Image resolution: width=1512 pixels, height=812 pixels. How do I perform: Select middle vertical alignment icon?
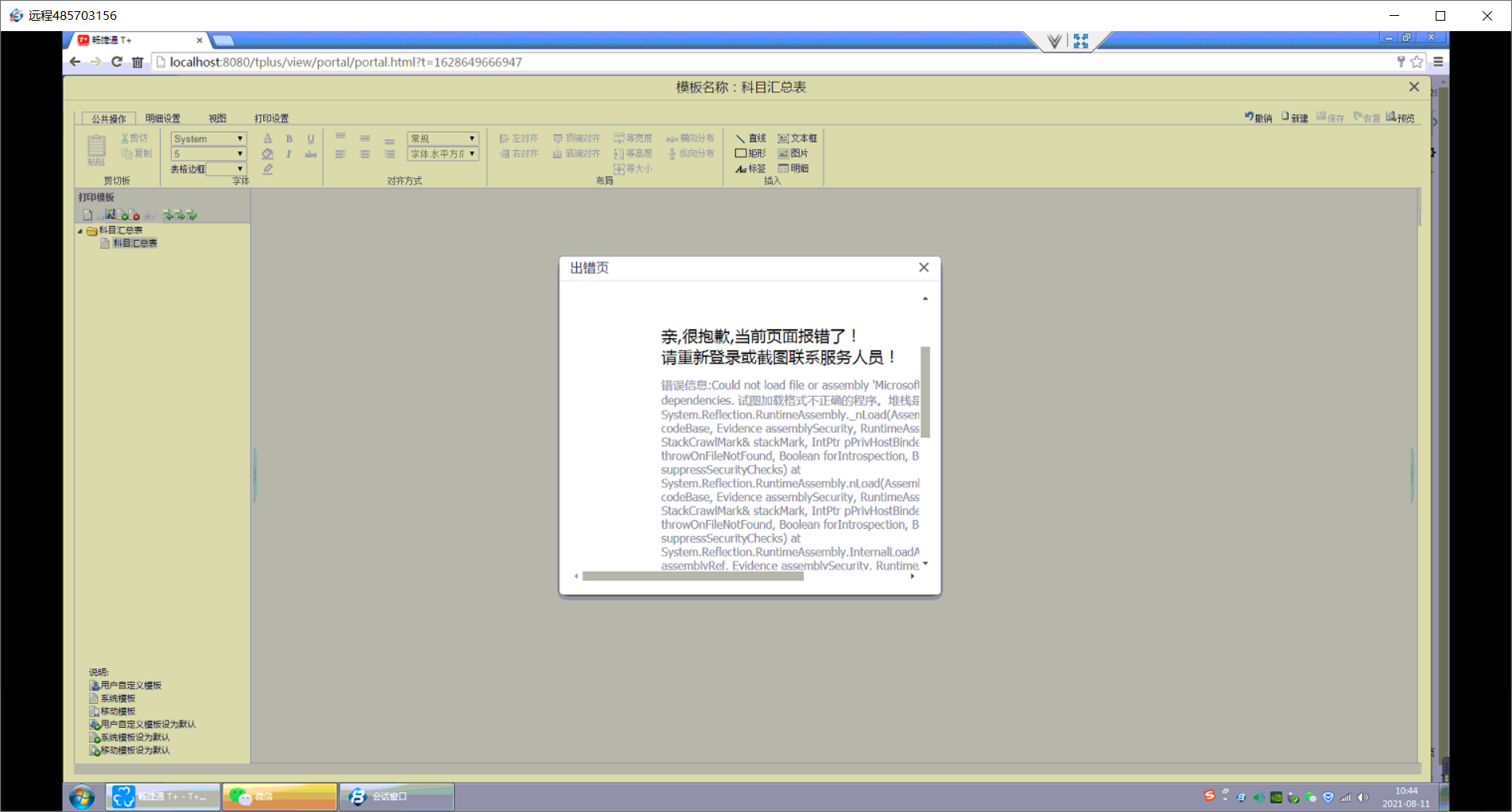[365, 138]
